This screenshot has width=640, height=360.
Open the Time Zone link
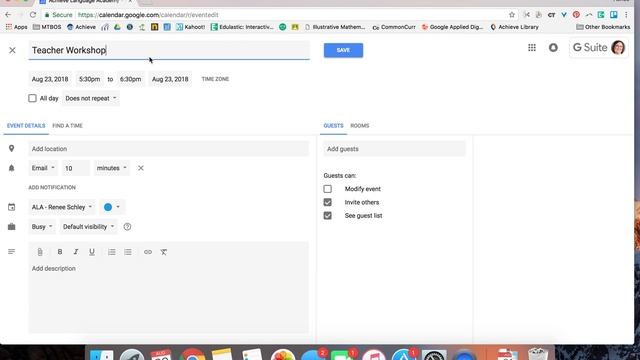coord(215,79)
